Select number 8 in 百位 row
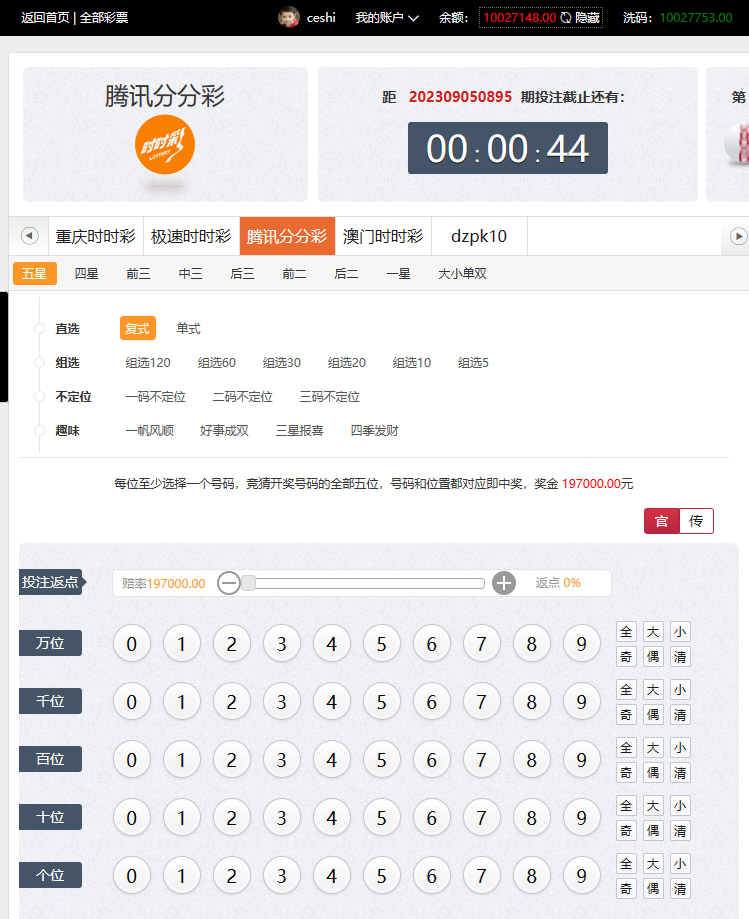The height and width of the screenshot is (919, 749). click(x=532, y=760)
